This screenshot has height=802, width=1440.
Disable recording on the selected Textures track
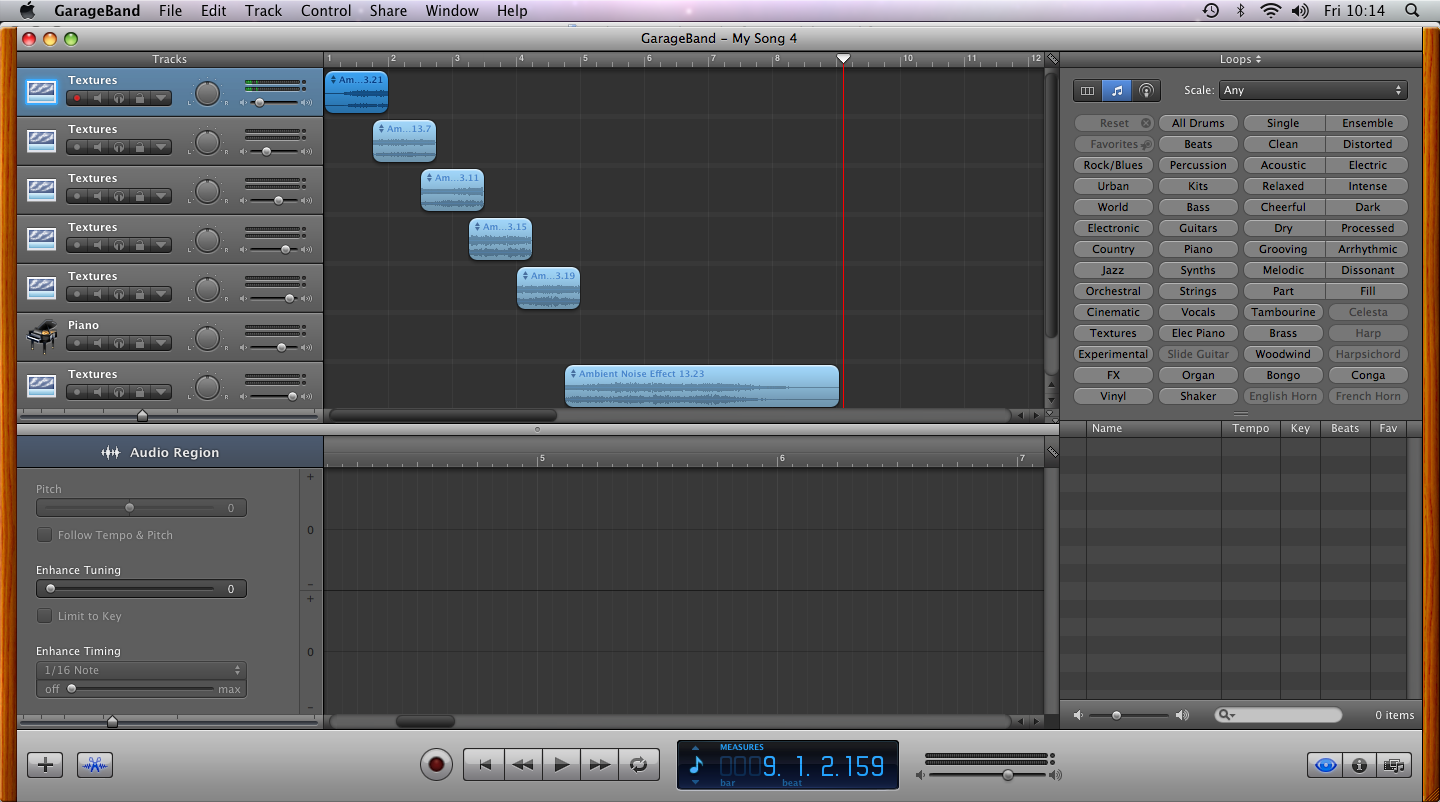pyautogui.click(x=76, y=98)
